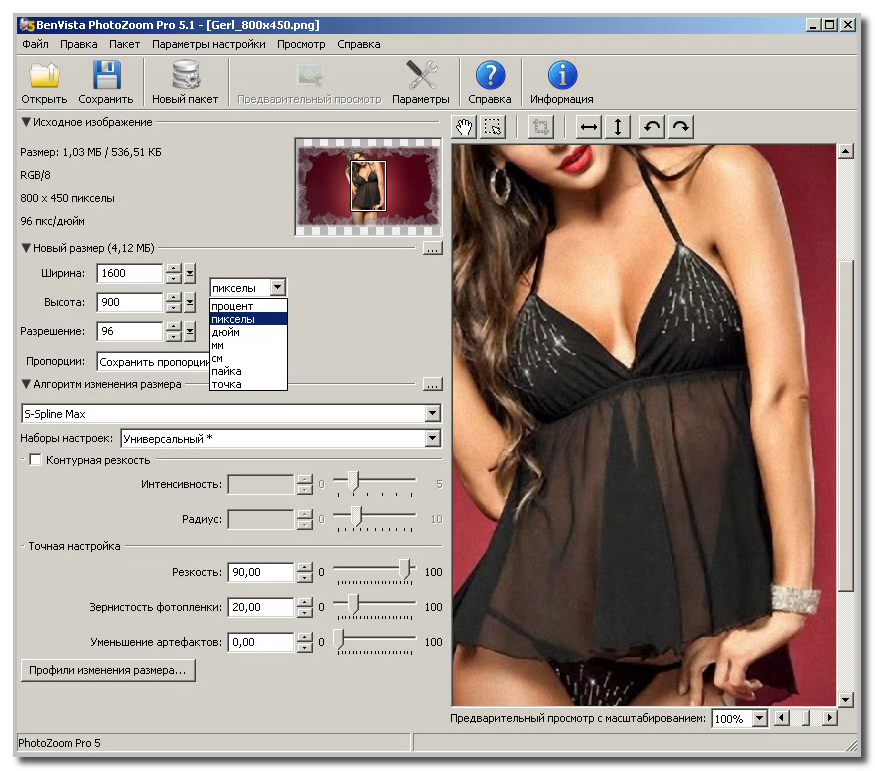Image resolution: width=875 pixels, height=771 pixels.
Task: Choose точка in units list
Action: (248, 384)
